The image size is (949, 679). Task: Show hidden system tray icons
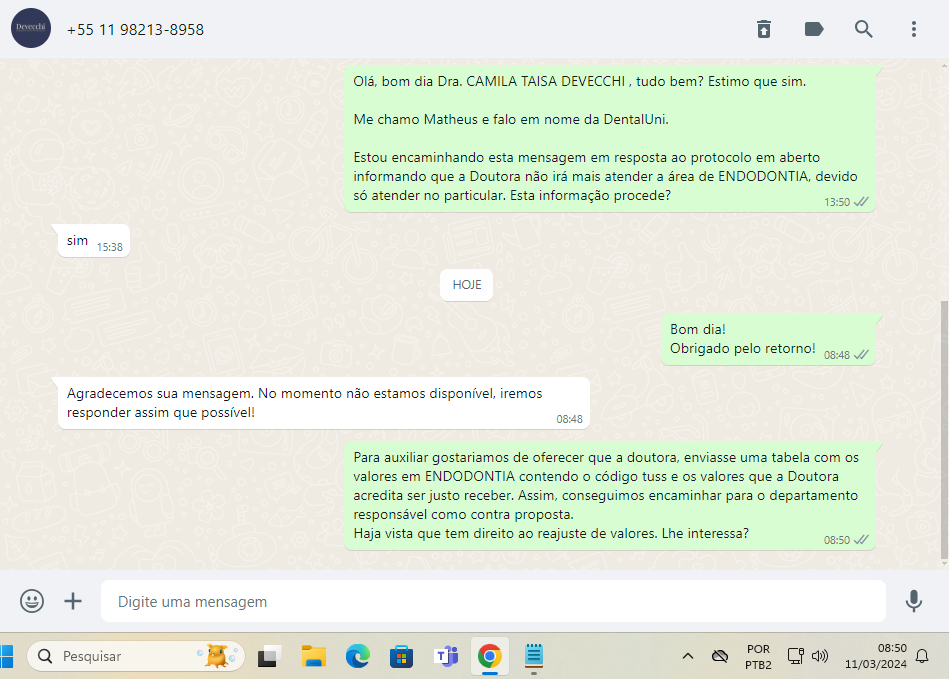click(688, 656)
